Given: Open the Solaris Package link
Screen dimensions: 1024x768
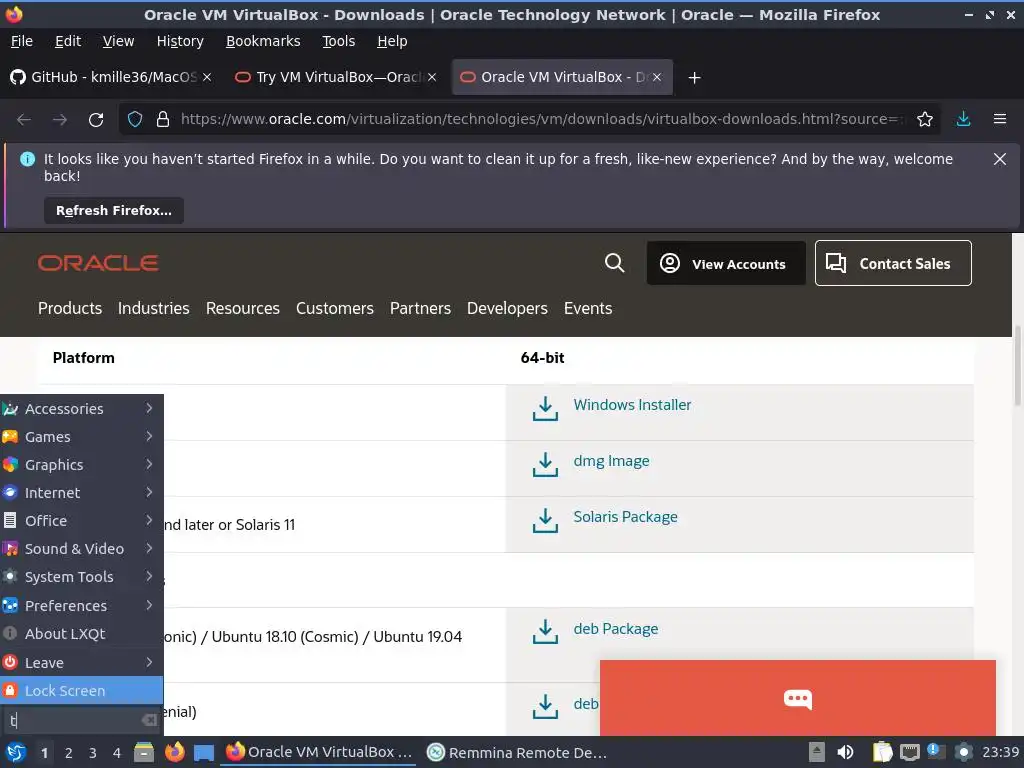Looking at the screenshot, I should click(x=625, y=517).
